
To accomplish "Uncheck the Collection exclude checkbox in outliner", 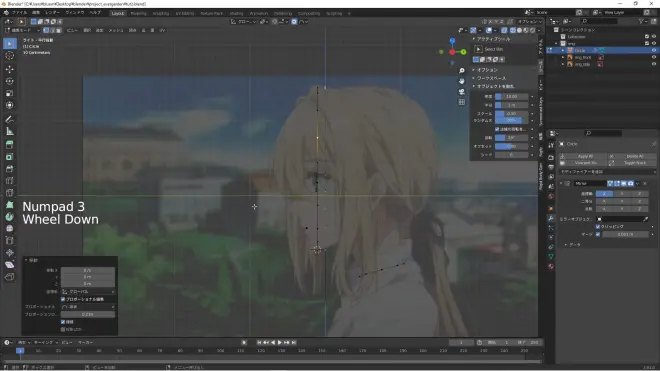I will pyautogui.click(x=647, y=37).
